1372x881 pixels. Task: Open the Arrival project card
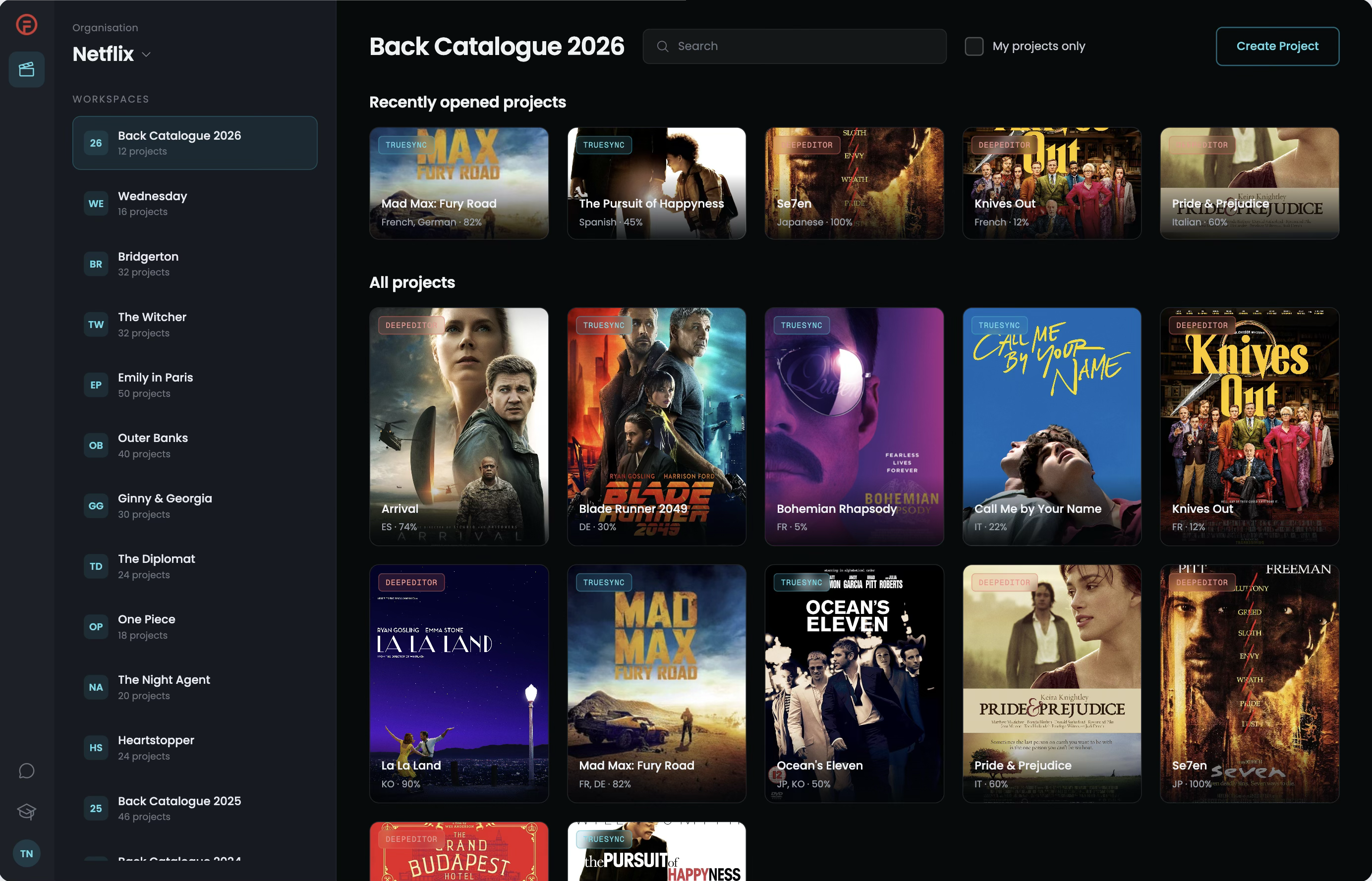coord(459,427)
